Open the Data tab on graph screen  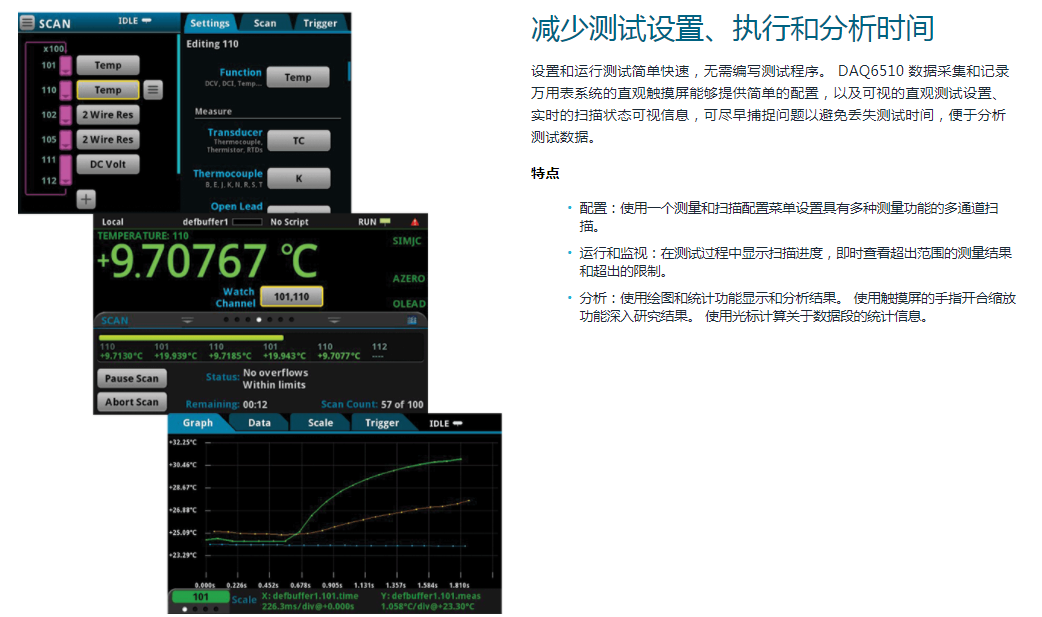(x=259, y=423)
